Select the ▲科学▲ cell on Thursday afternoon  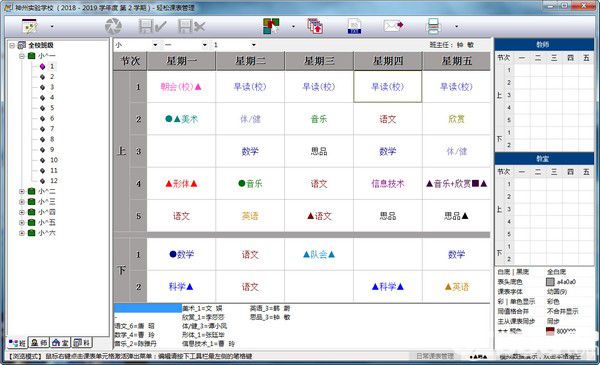[x=388, y=287]
